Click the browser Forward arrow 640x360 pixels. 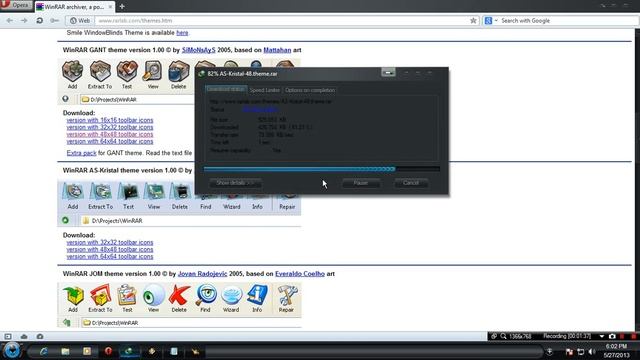(x=24, y=20)
